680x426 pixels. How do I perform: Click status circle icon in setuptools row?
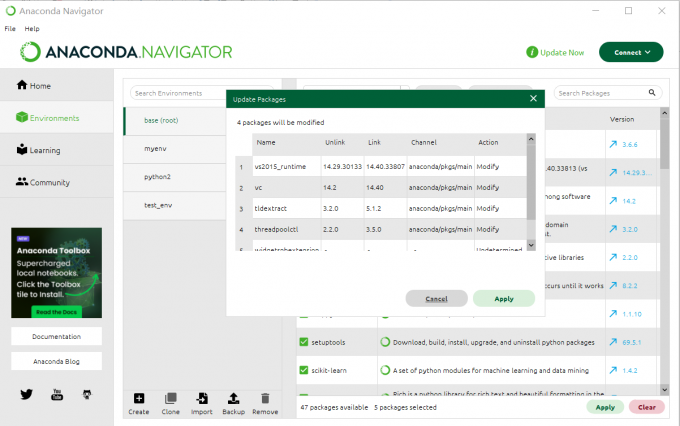(x=385, y=342)
